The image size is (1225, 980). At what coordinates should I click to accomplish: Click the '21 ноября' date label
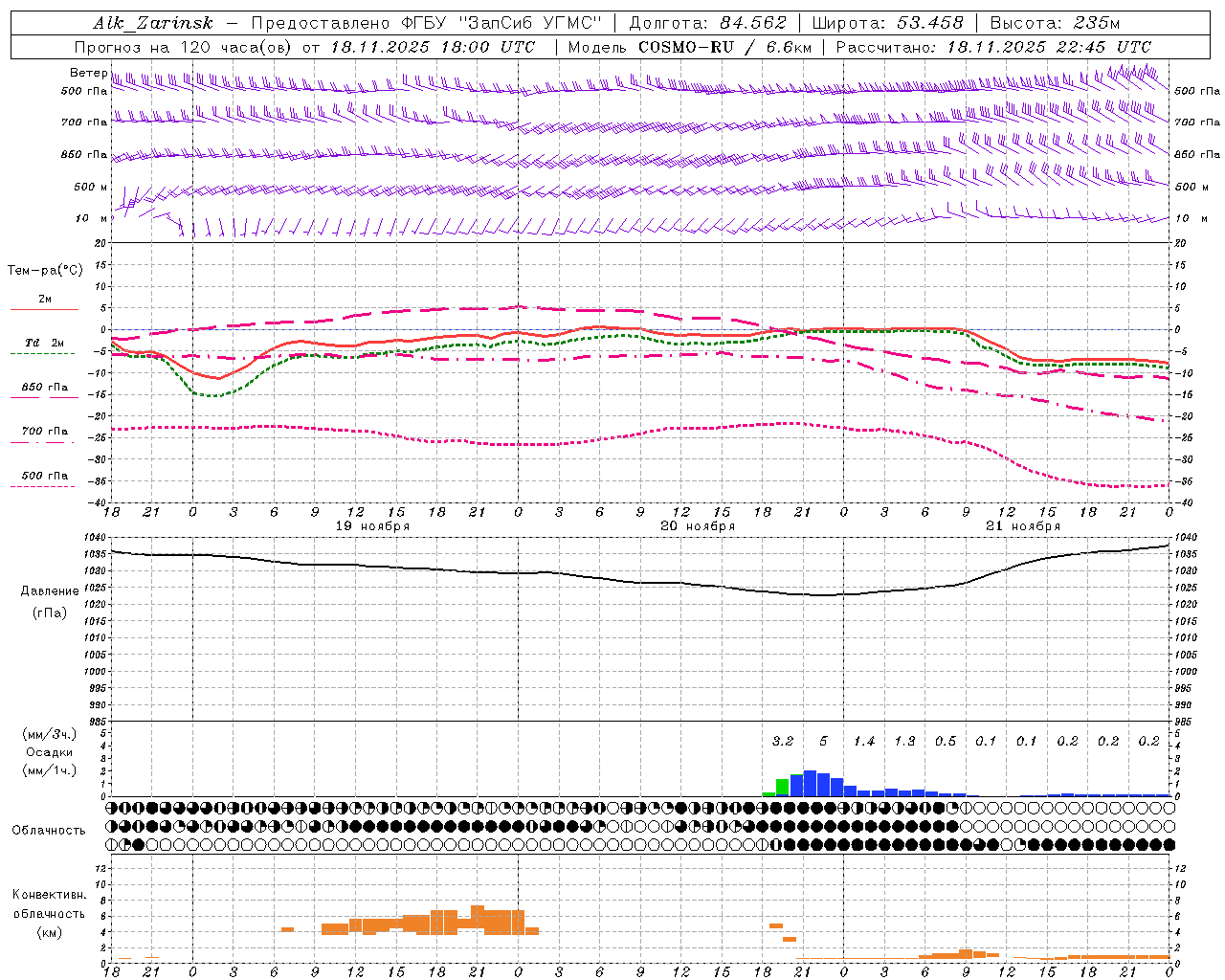click(x=1023, y=526)
